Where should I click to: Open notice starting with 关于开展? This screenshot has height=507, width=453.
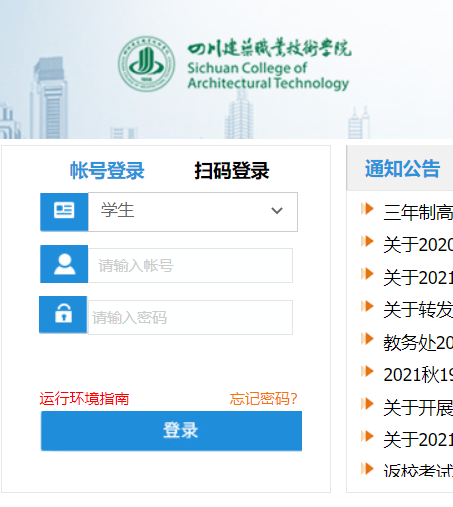click(418, 407)
